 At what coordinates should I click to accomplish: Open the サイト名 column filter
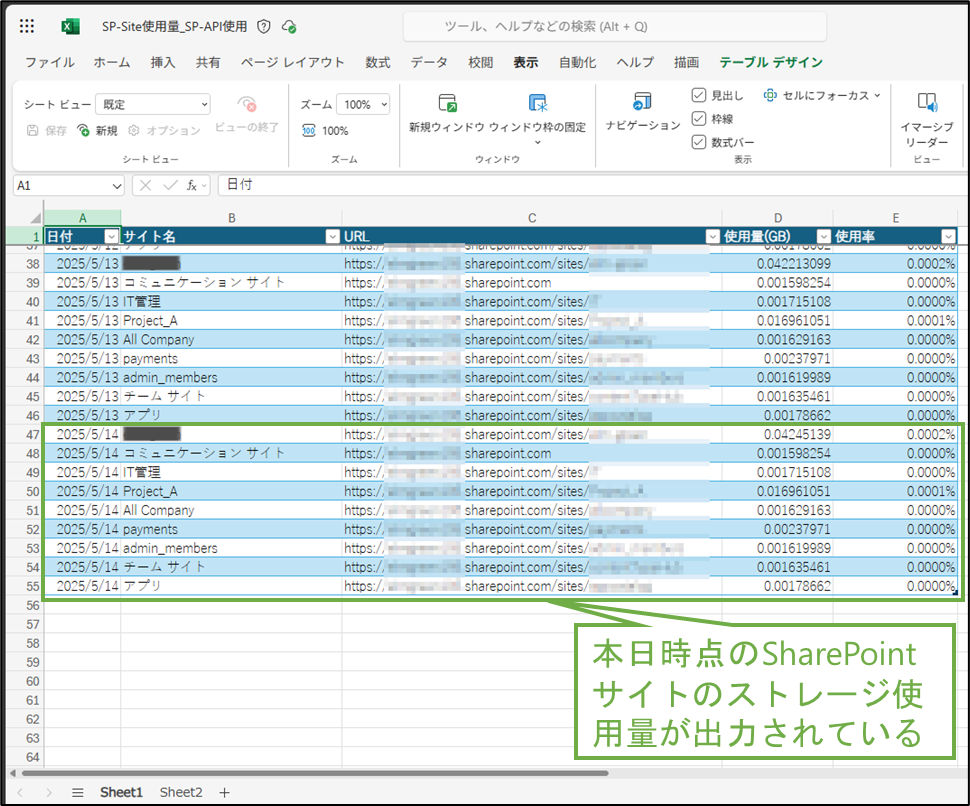(x=333, y=236)
